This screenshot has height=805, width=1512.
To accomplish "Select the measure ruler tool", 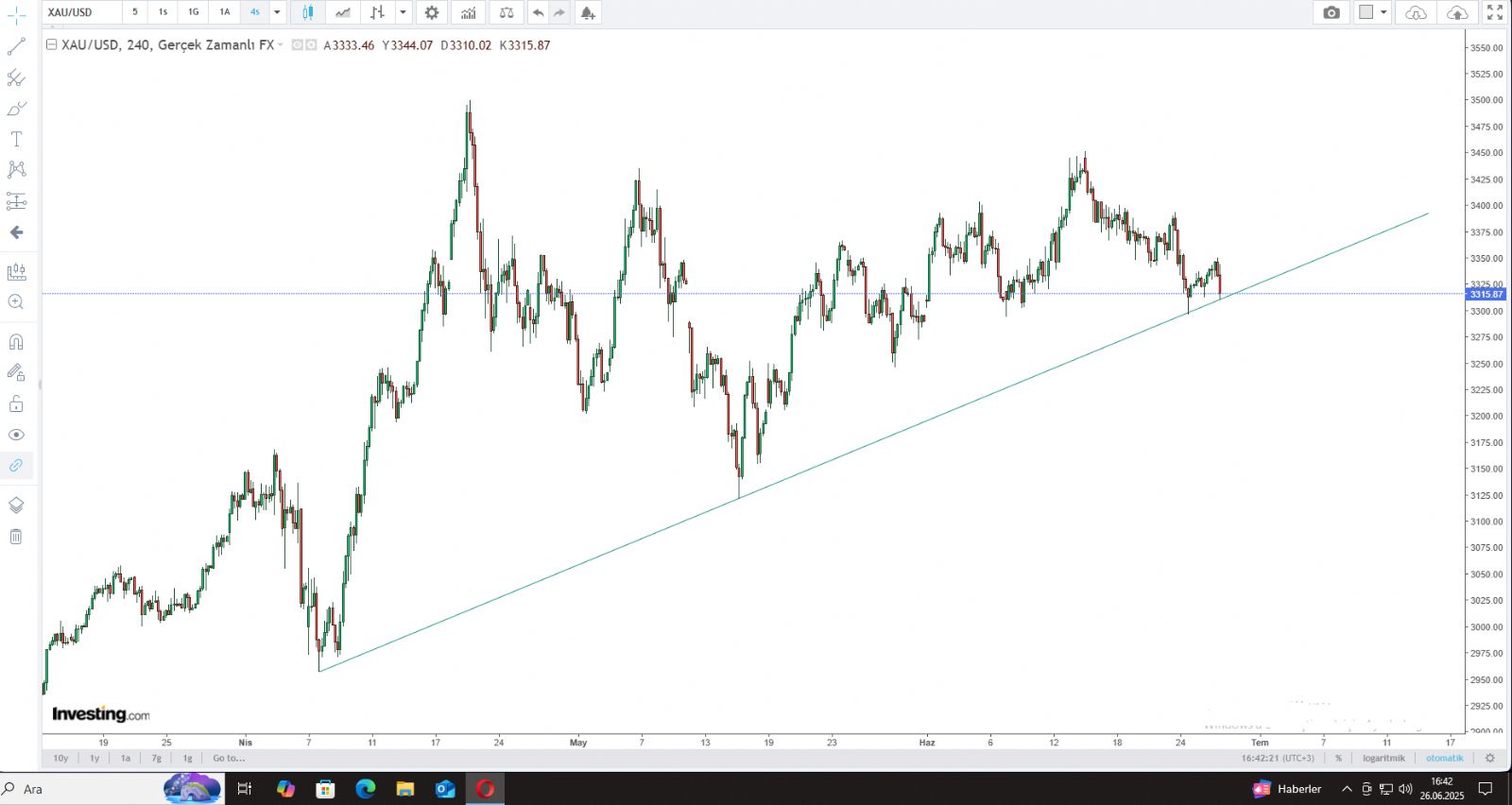I will coord(16,272).
